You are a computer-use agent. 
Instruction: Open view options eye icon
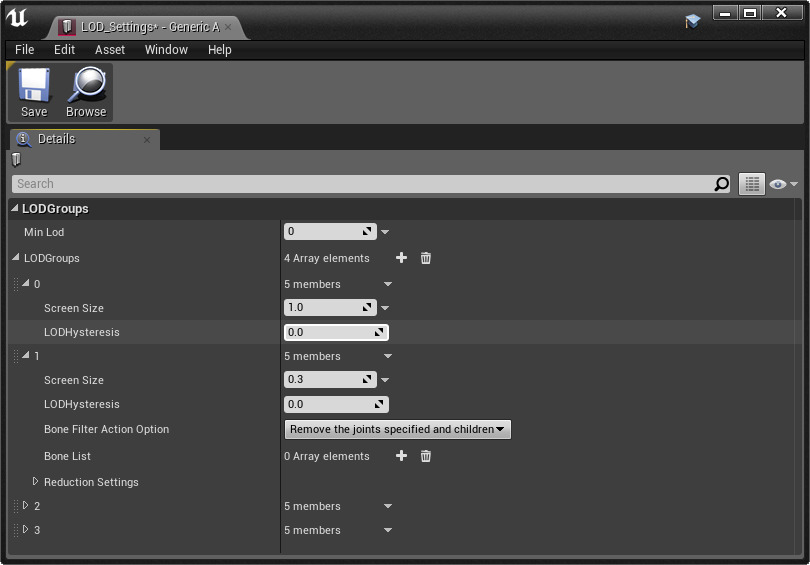[x=783, y=184]
